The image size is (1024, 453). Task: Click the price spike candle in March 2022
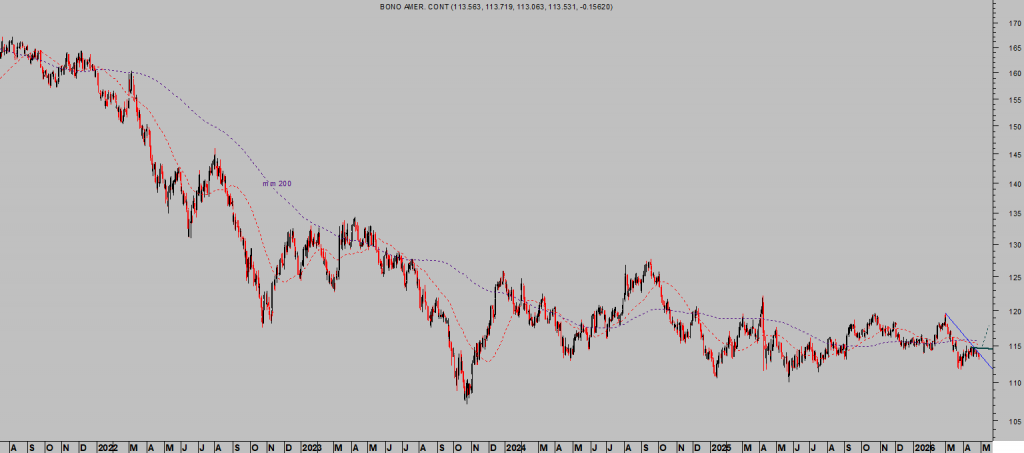click(x=132, y=76)
